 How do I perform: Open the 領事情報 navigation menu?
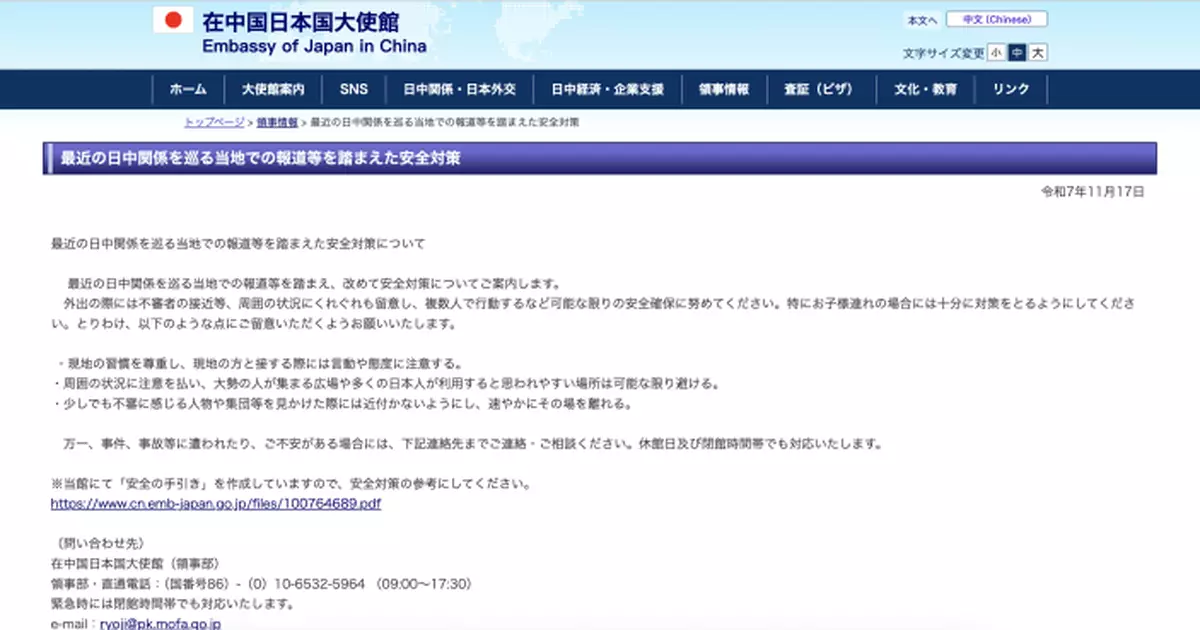722,89
